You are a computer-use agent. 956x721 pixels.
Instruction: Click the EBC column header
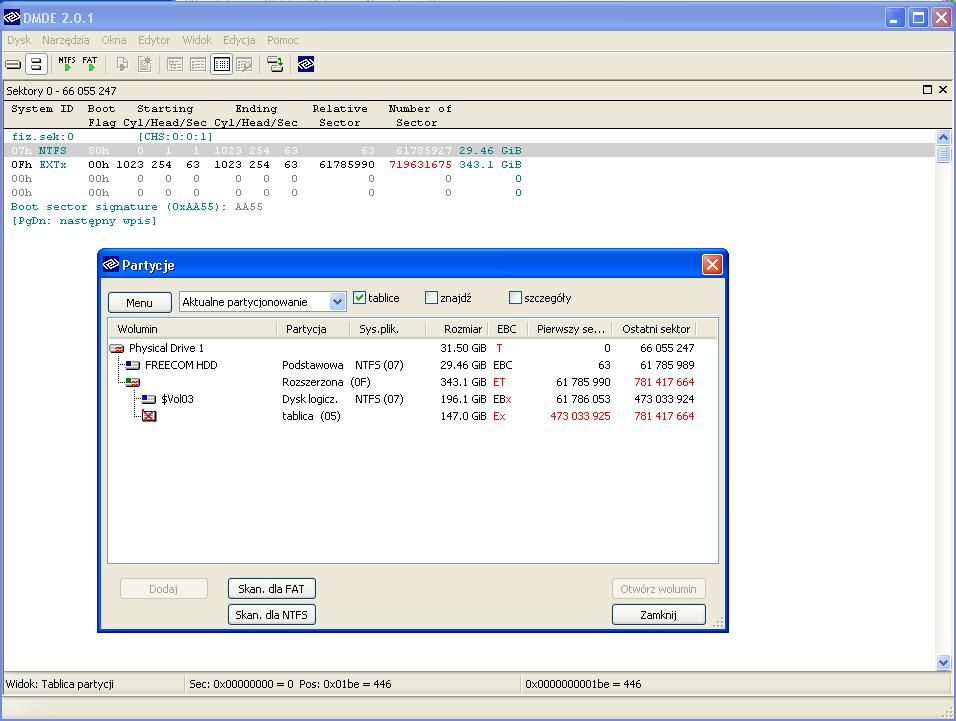[x=507, y=329]
